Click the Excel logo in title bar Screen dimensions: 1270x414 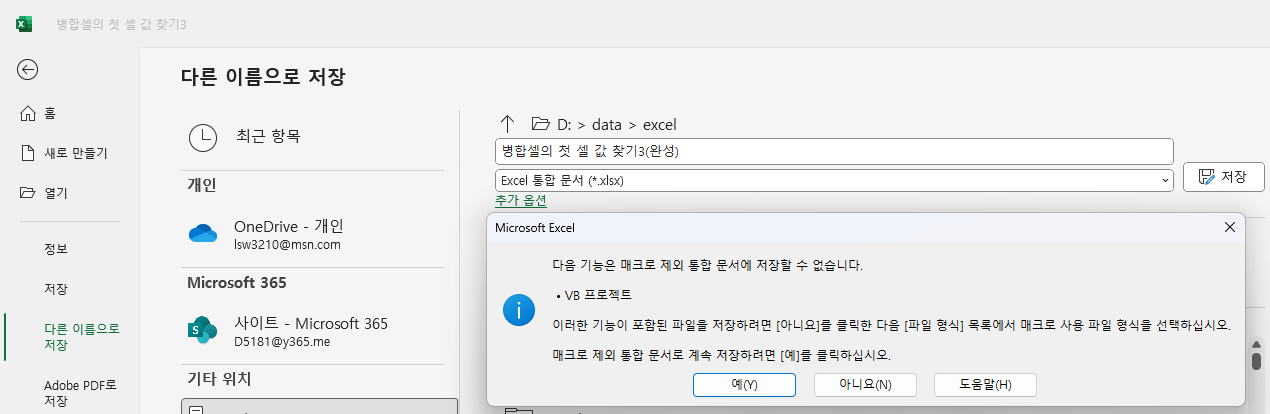tap(24, 23)
